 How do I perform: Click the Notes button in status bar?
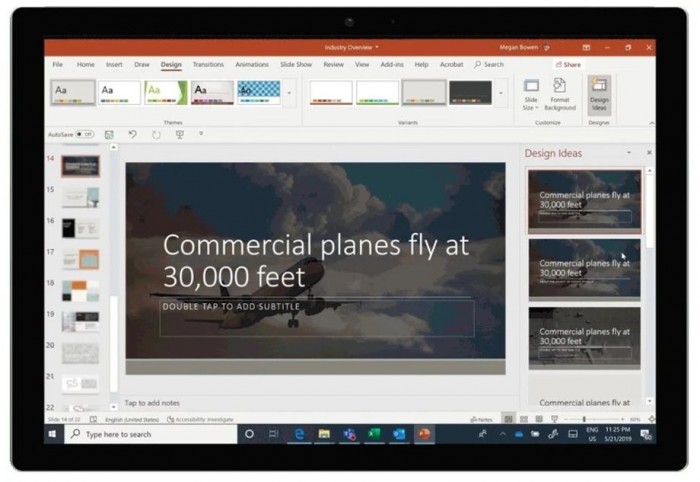481,419
